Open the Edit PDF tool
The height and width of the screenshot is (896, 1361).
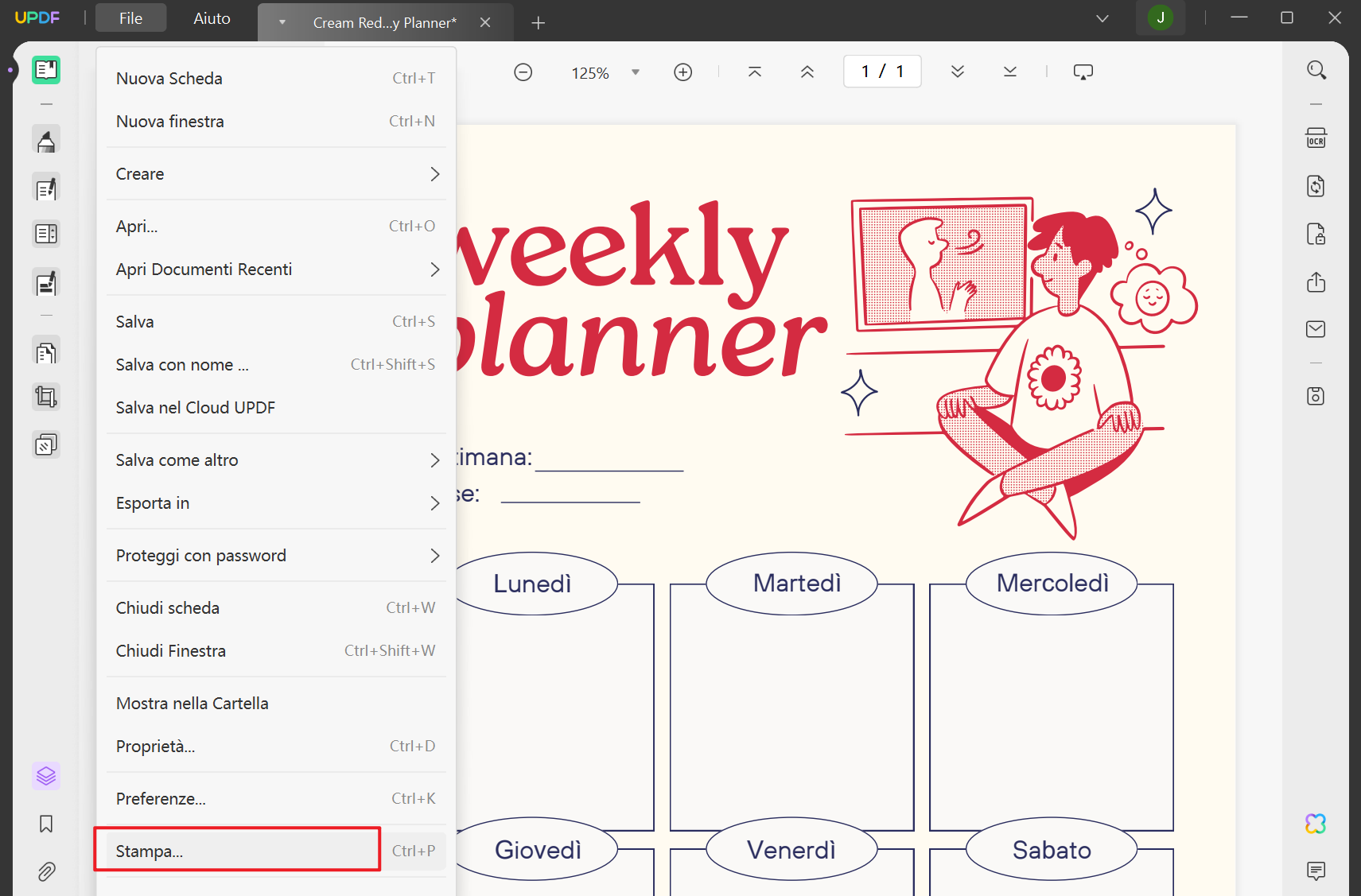coord(46,188)
